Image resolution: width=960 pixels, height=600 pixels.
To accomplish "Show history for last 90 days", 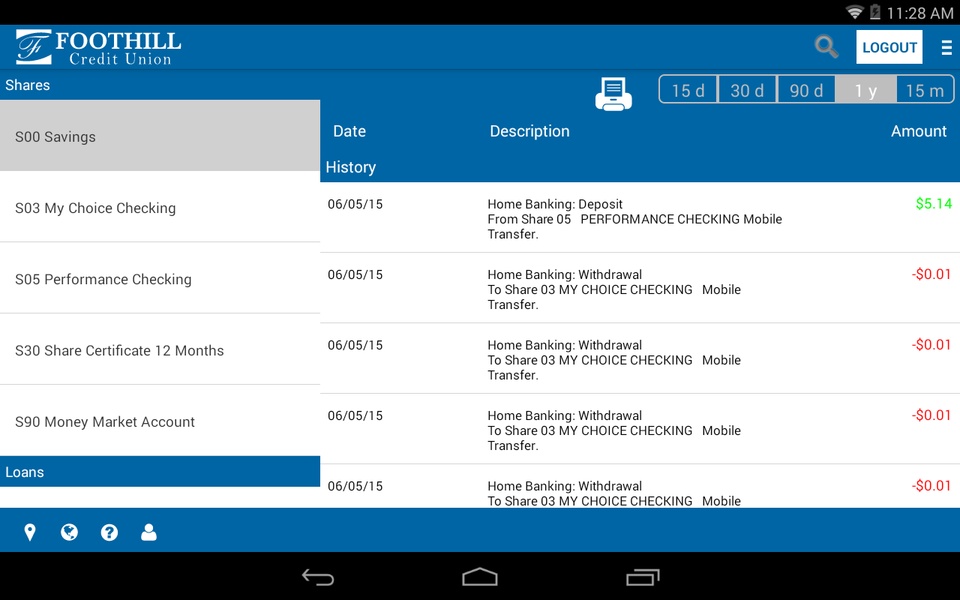I will point(806,91).
